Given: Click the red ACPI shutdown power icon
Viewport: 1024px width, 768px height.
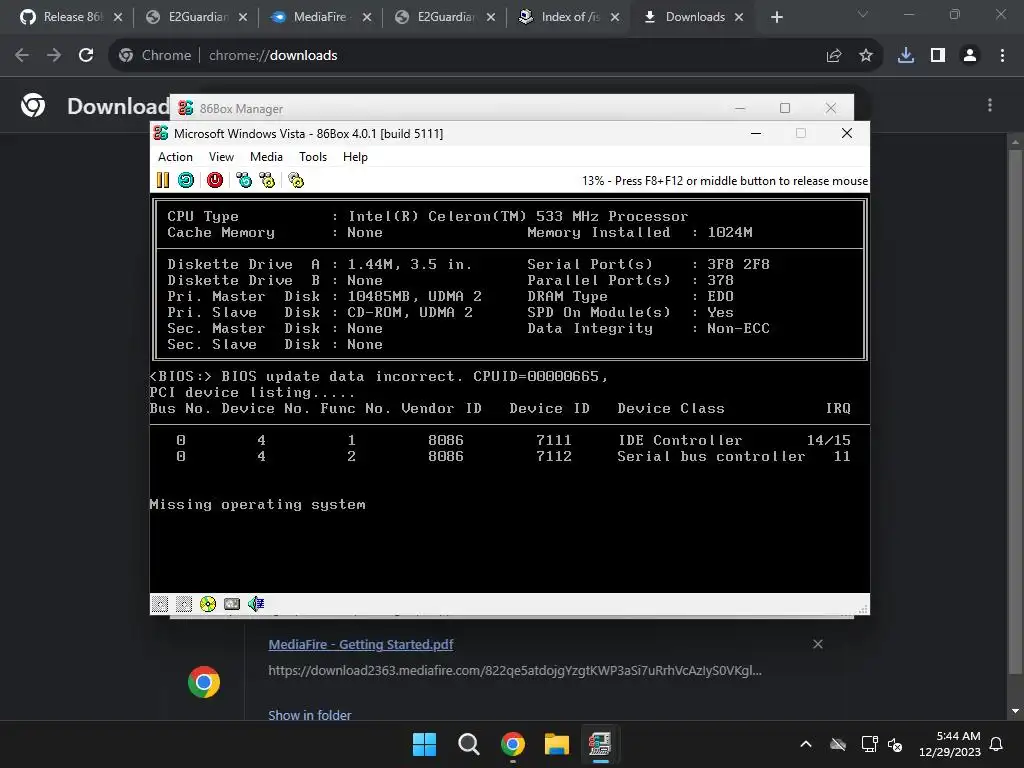Looking at the screenshot, I should [215, 180].
